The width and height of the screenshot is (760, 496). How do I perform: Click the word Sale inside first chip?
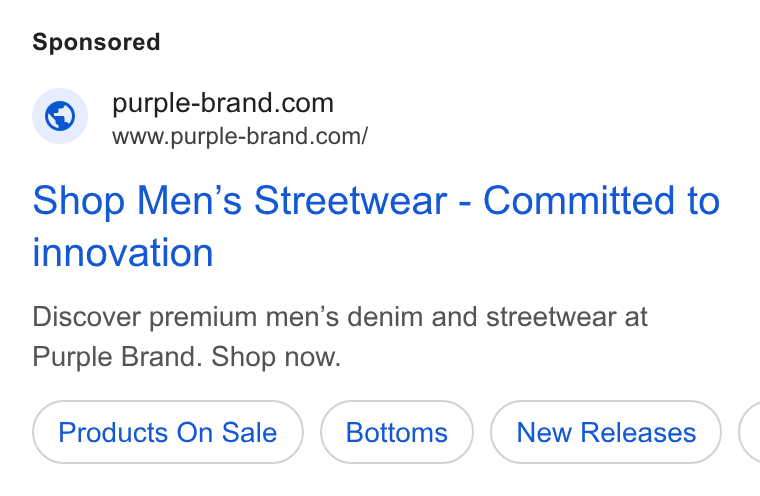point(250,432)
